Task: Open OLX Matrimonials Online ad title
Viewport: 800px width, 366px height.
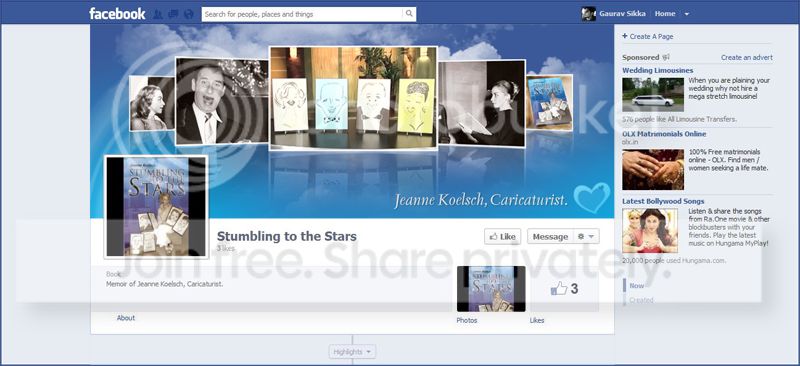Action: [x=664, y=134]
